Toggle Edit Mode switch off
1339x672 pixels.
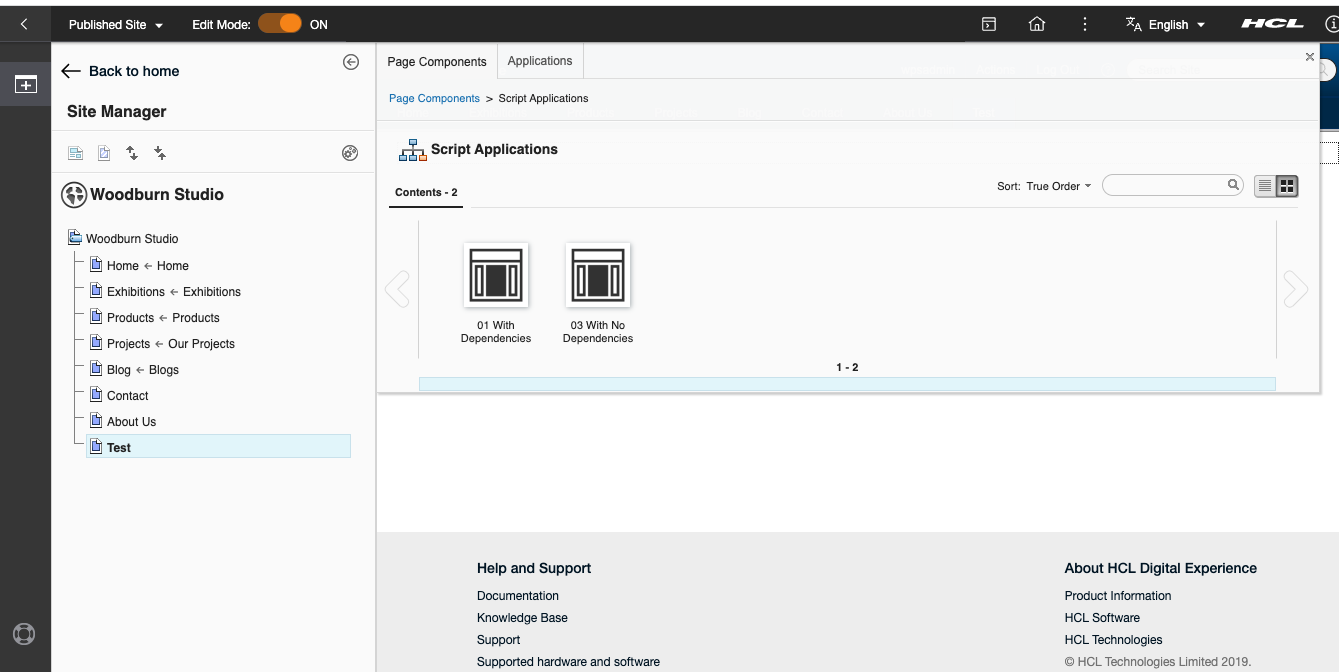(x=280, y=25)
